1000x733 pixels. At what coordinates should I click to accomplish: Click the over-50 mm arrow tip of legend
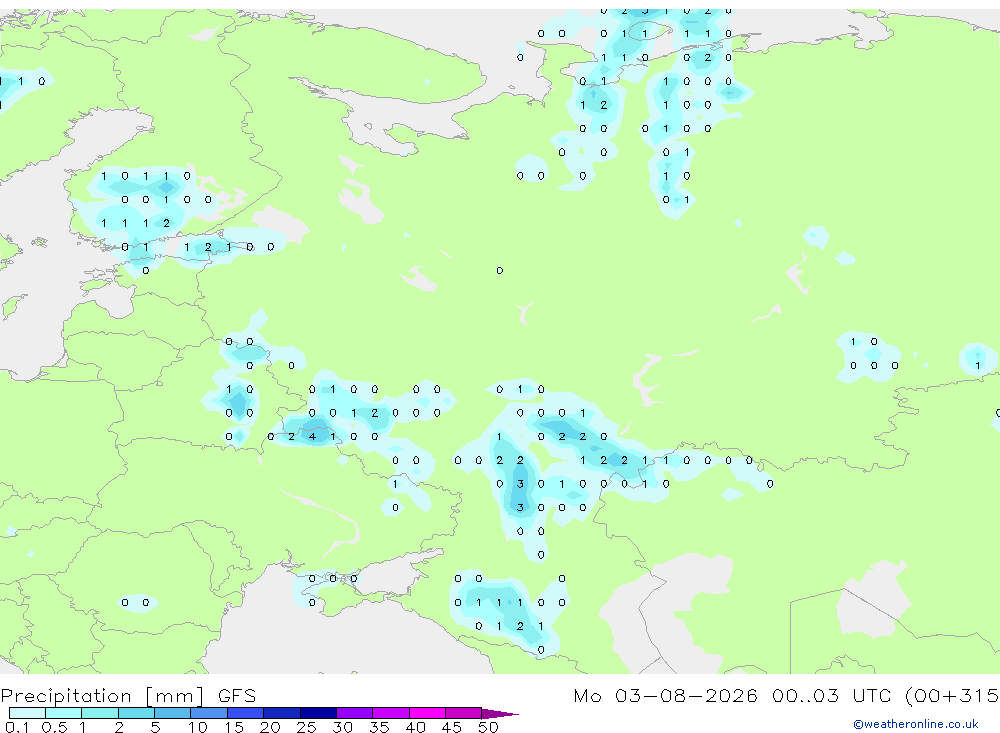click(500, 714)
